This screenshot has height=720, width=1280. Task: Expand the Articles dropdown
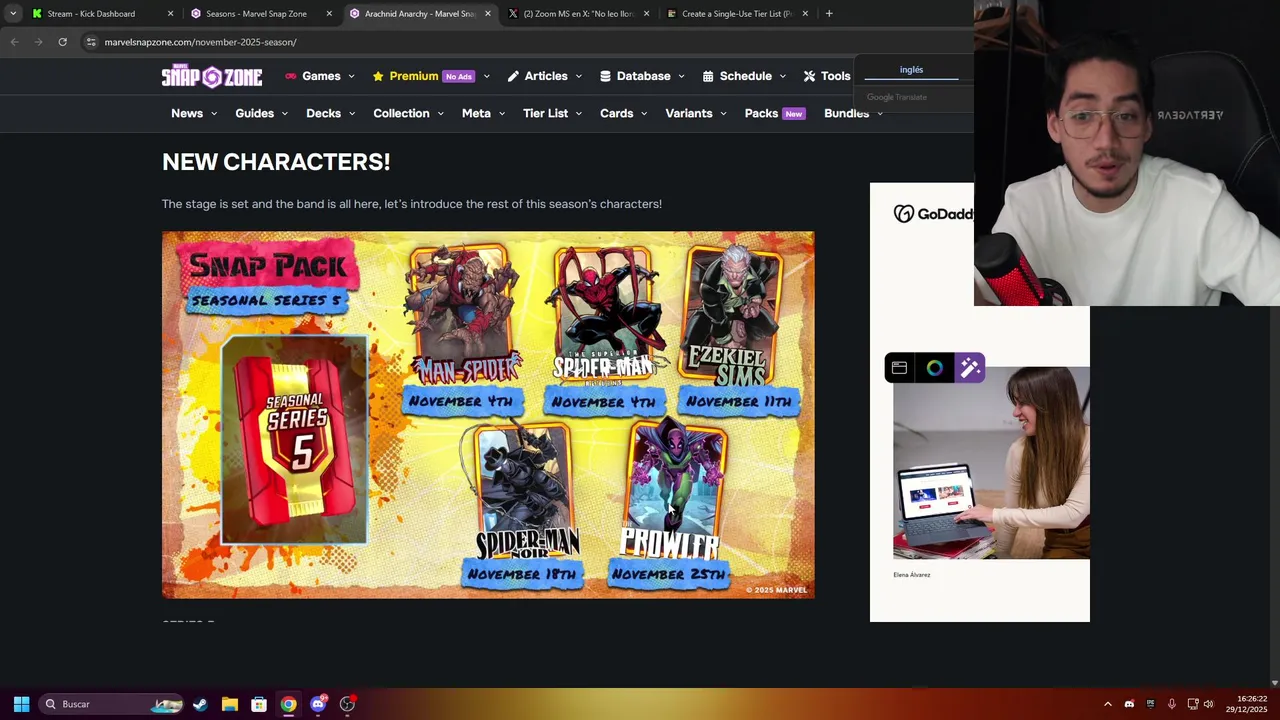tap(578, 76)
